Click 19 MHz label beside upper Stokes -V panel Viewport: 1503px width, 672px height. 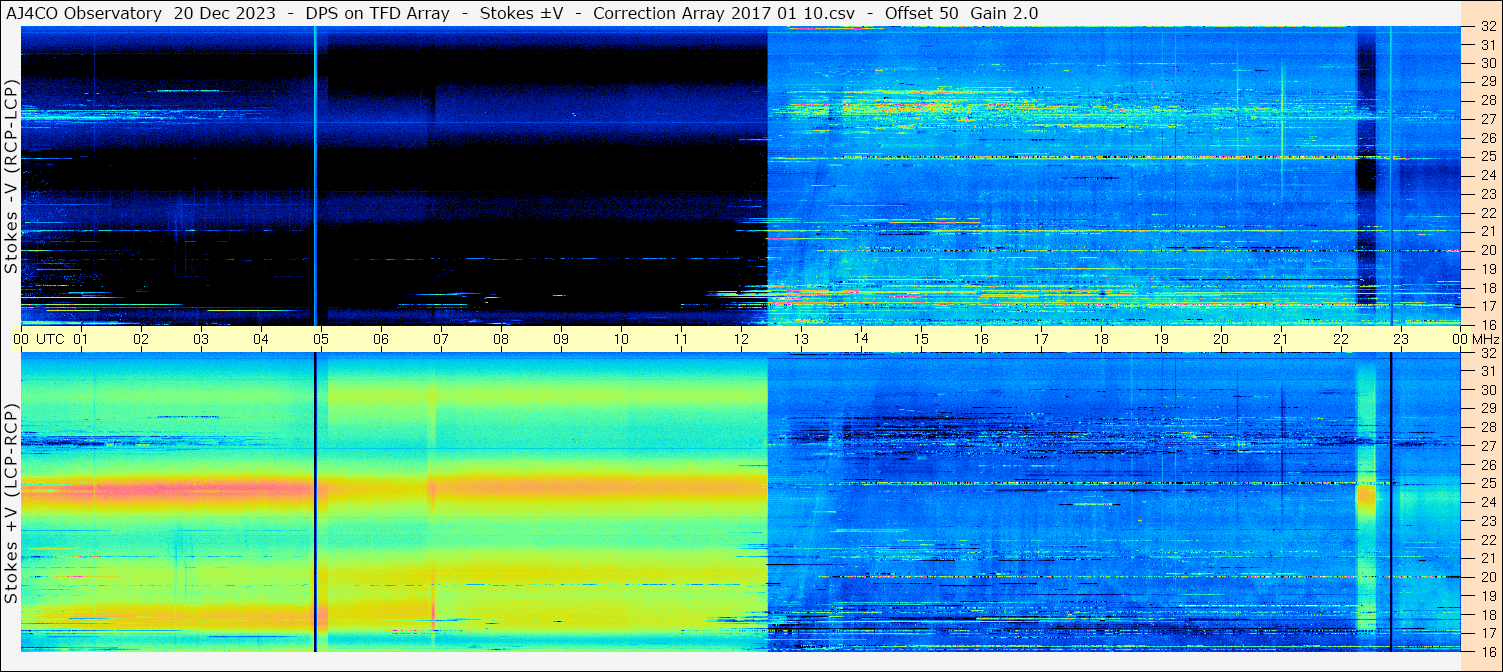tap(1488, 268)
